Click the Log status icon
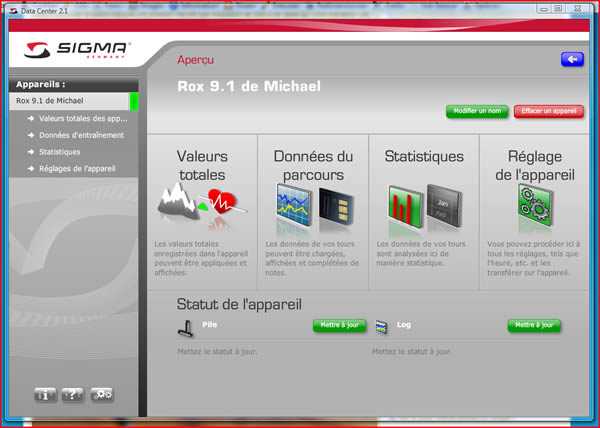The width and height of the screenshot is (600, 428). [381, 327]
